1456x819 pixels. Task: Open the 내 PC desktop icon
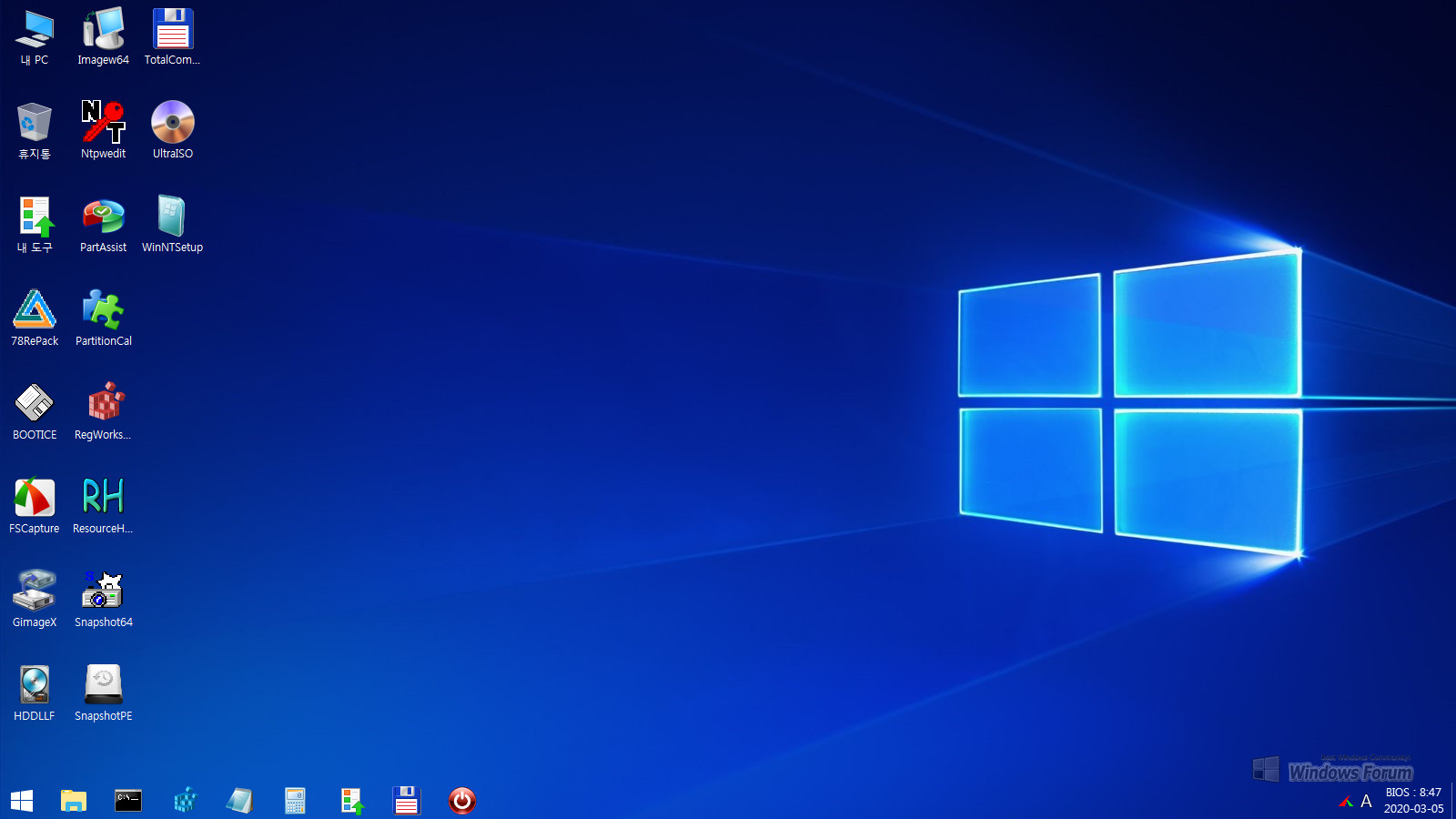[35, 38]
